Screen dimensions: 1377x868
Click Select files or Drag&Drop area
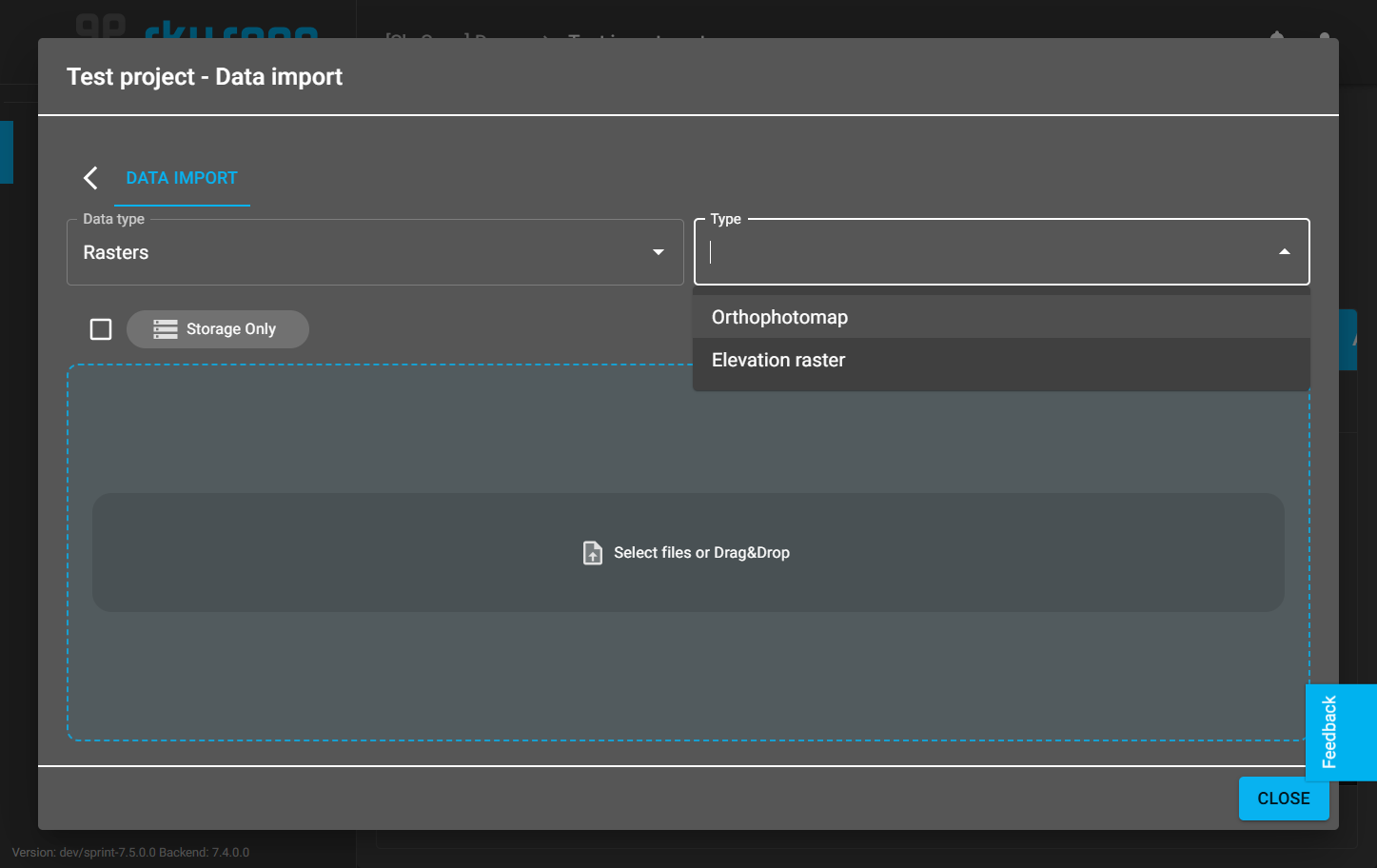pyautogui.click(x=688, y=552)
